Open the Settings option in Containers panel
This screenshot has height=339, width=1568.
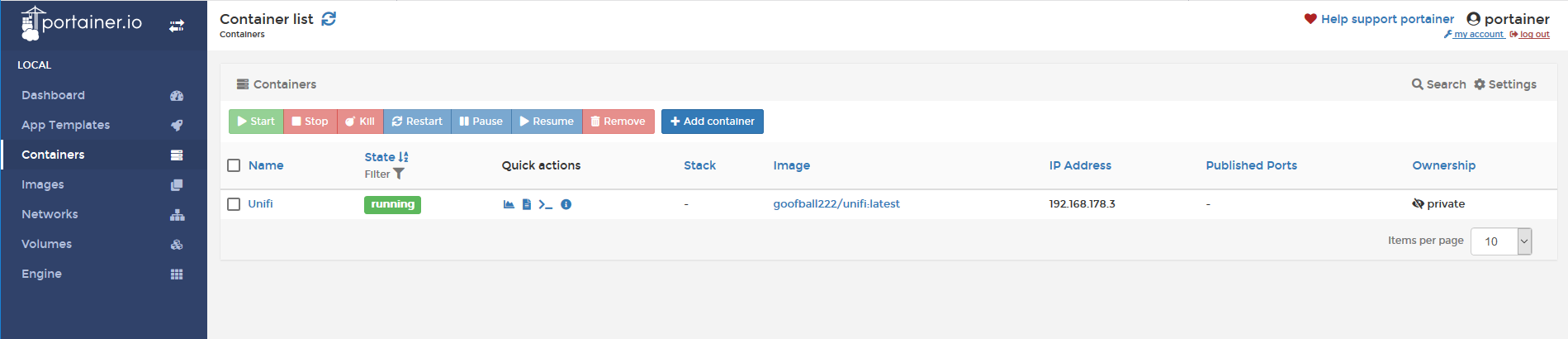pos(1505,84)
